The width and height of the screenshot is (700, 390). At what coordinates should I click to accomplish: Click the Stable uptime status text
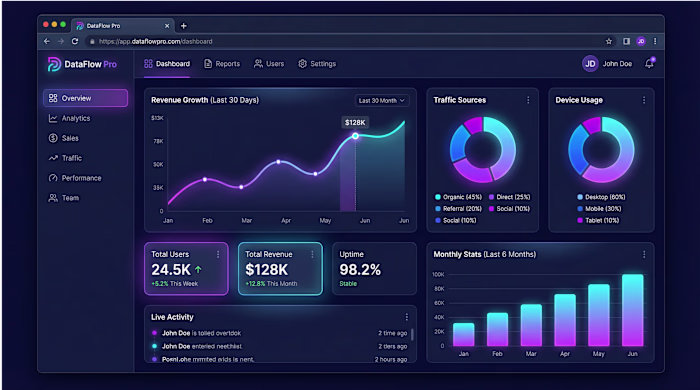pos(348,284)
